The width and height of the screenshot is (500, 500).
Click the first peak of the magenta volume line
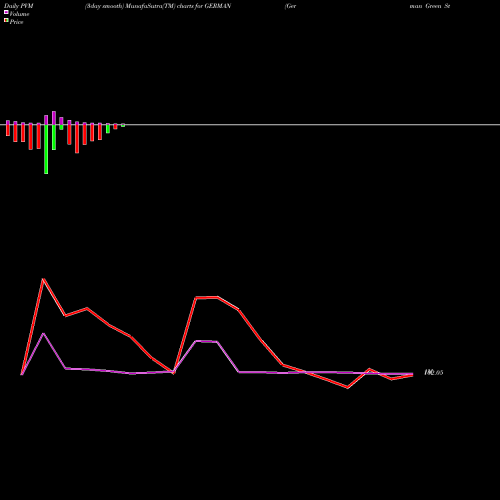coord(43,334)
